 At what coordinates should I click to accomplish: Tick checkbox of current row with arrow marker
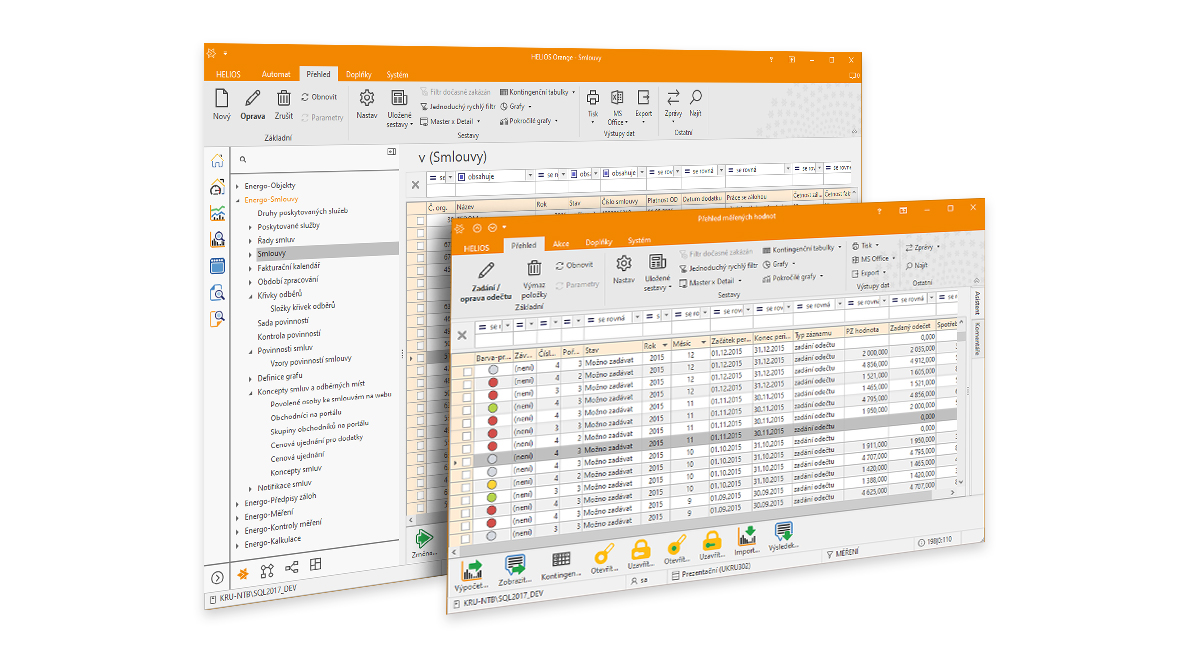click(x=468, y=461)
